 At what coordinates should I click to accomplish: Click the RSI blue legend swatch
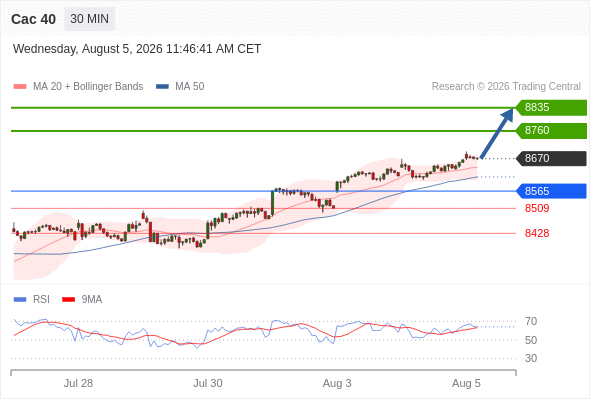point(20,300)
